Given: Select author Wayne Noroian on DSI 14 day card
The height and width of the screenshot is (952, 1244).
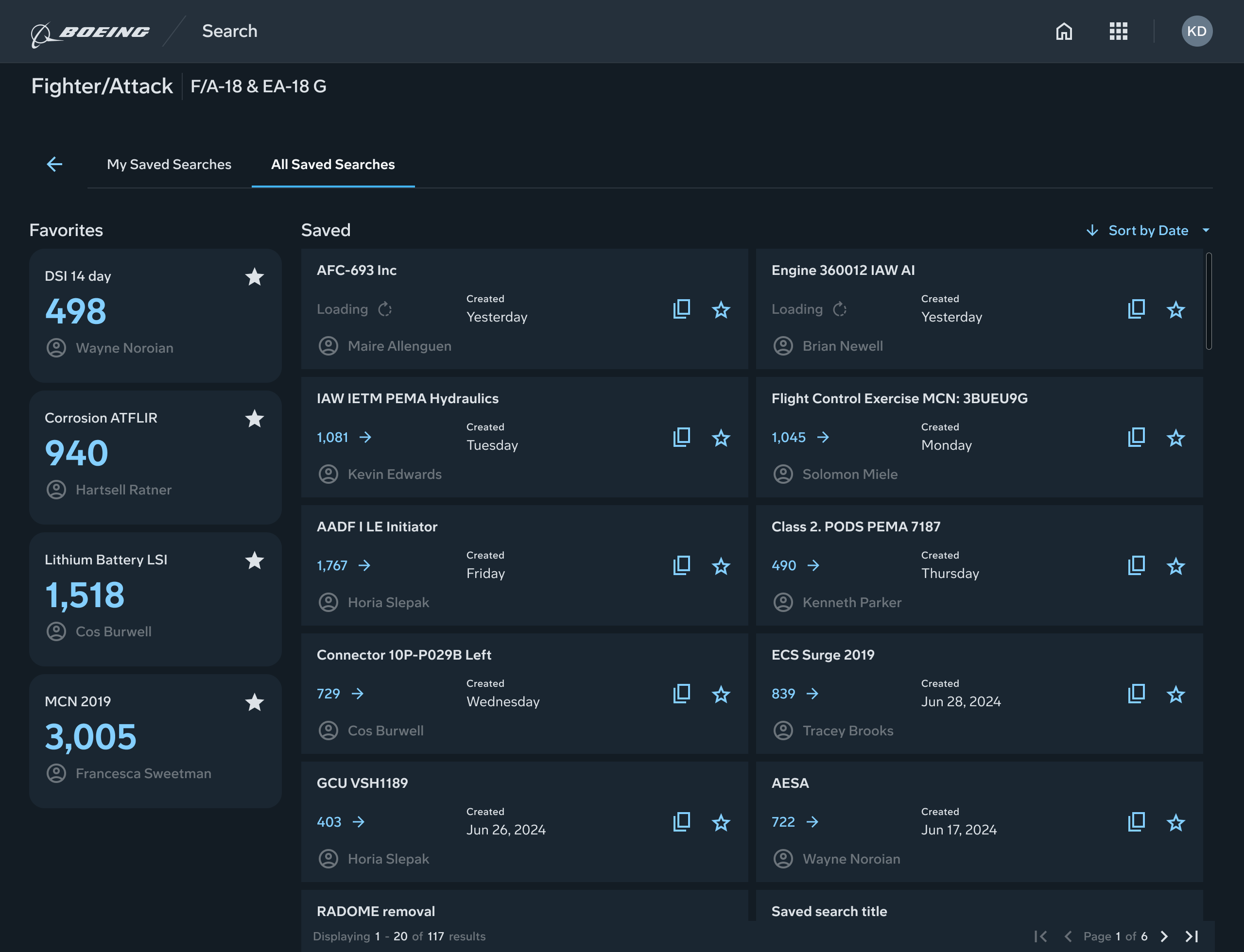Looking at the screenshot, I should (124, 348).
